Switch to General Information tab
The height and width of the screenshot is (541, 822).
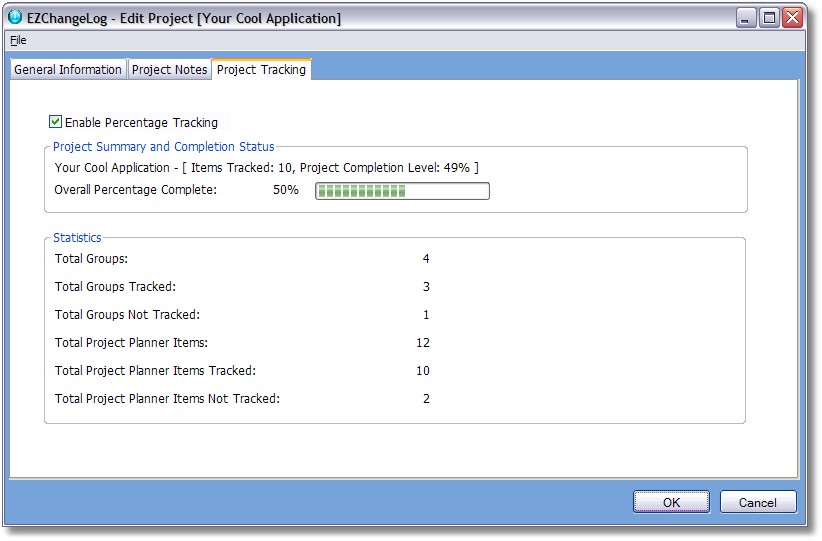tap(68, 70)
